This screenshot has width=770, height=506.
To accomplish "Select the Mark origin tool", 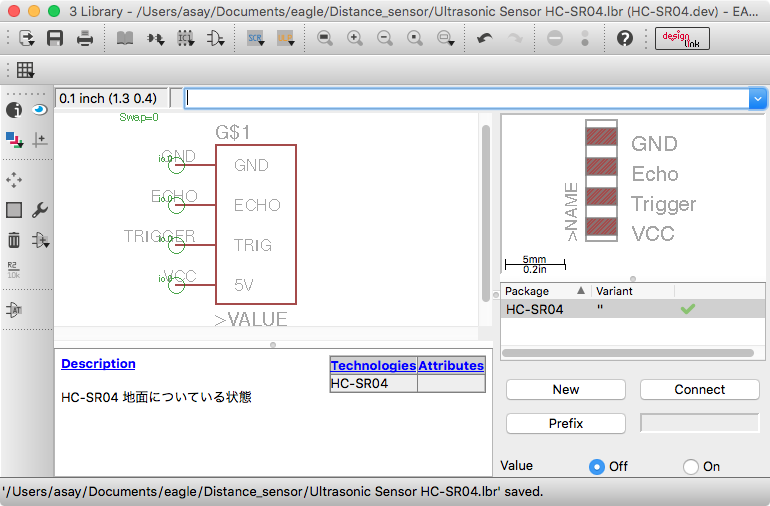I will 39,140.
